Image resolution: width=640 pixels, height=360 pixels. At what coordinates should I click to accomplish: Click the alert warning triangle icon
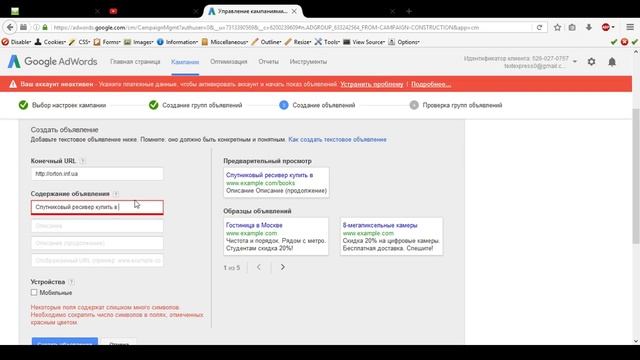(13, 84)
